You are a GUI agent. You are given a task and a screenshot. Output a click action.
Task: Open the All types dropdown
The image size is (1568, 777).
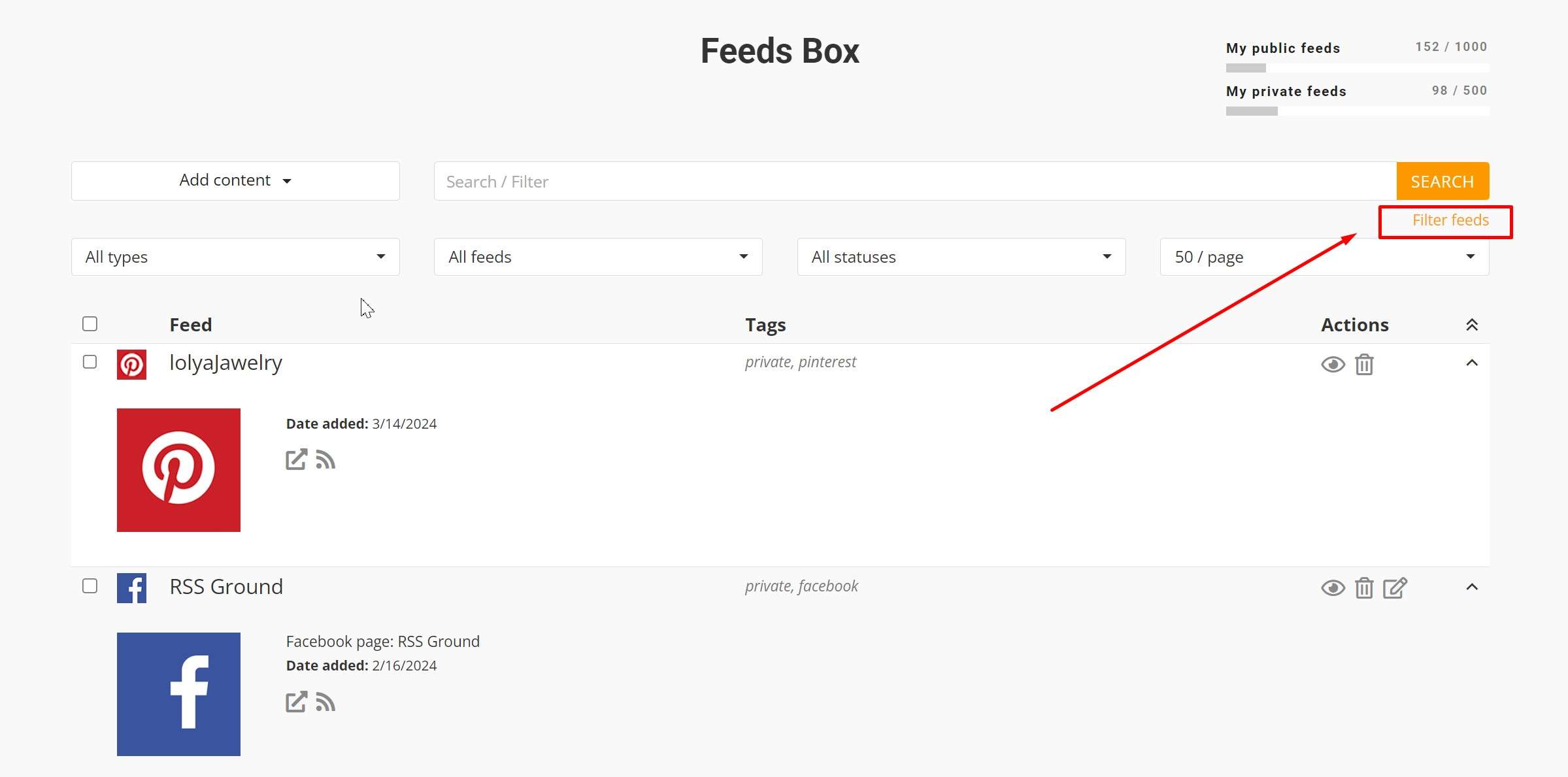pyautogui.click(x=235, y=257)
